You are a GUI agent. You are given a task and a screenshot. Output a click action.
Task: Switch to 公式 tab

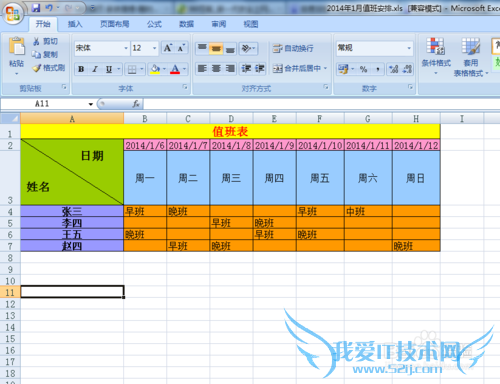[154, 24]
